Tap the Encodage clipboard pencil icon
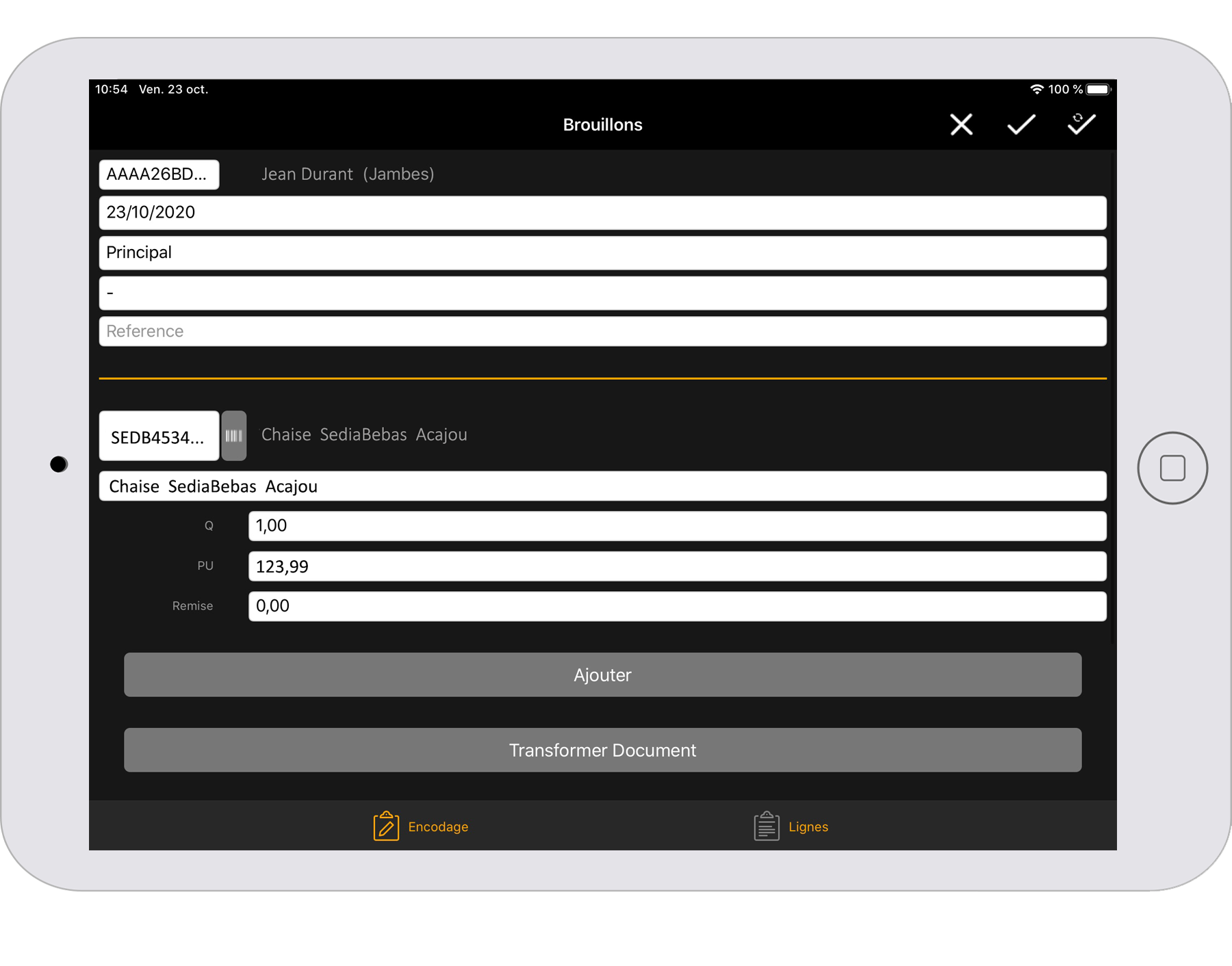Viewport: 1232px width, 966px height. click(386, 826)
